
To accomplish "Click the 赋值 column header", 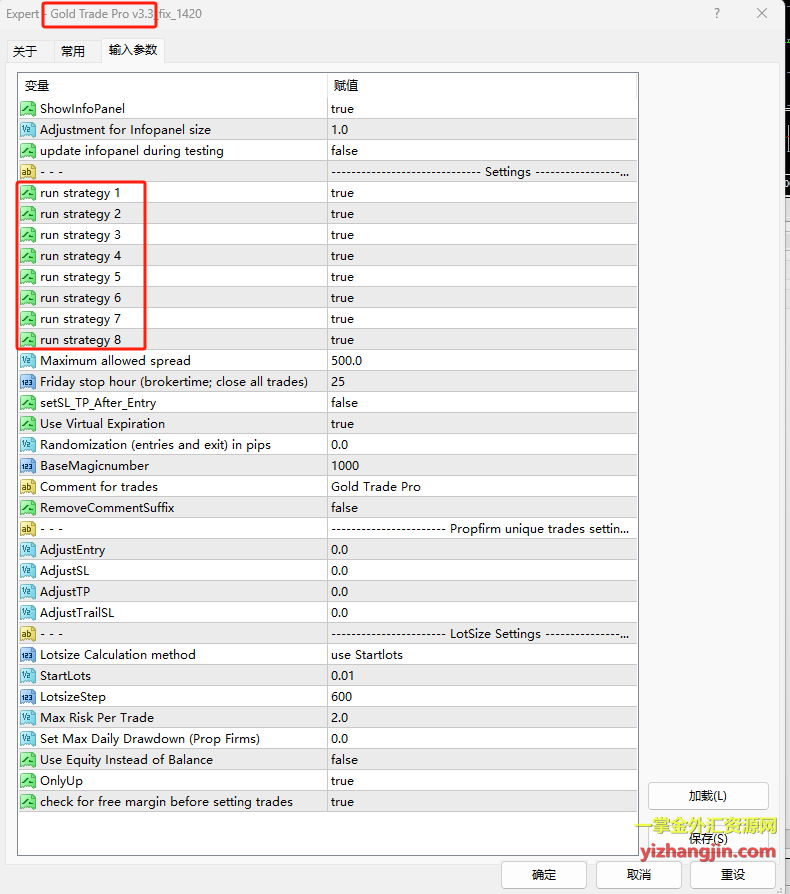I will tap(482, 86).
